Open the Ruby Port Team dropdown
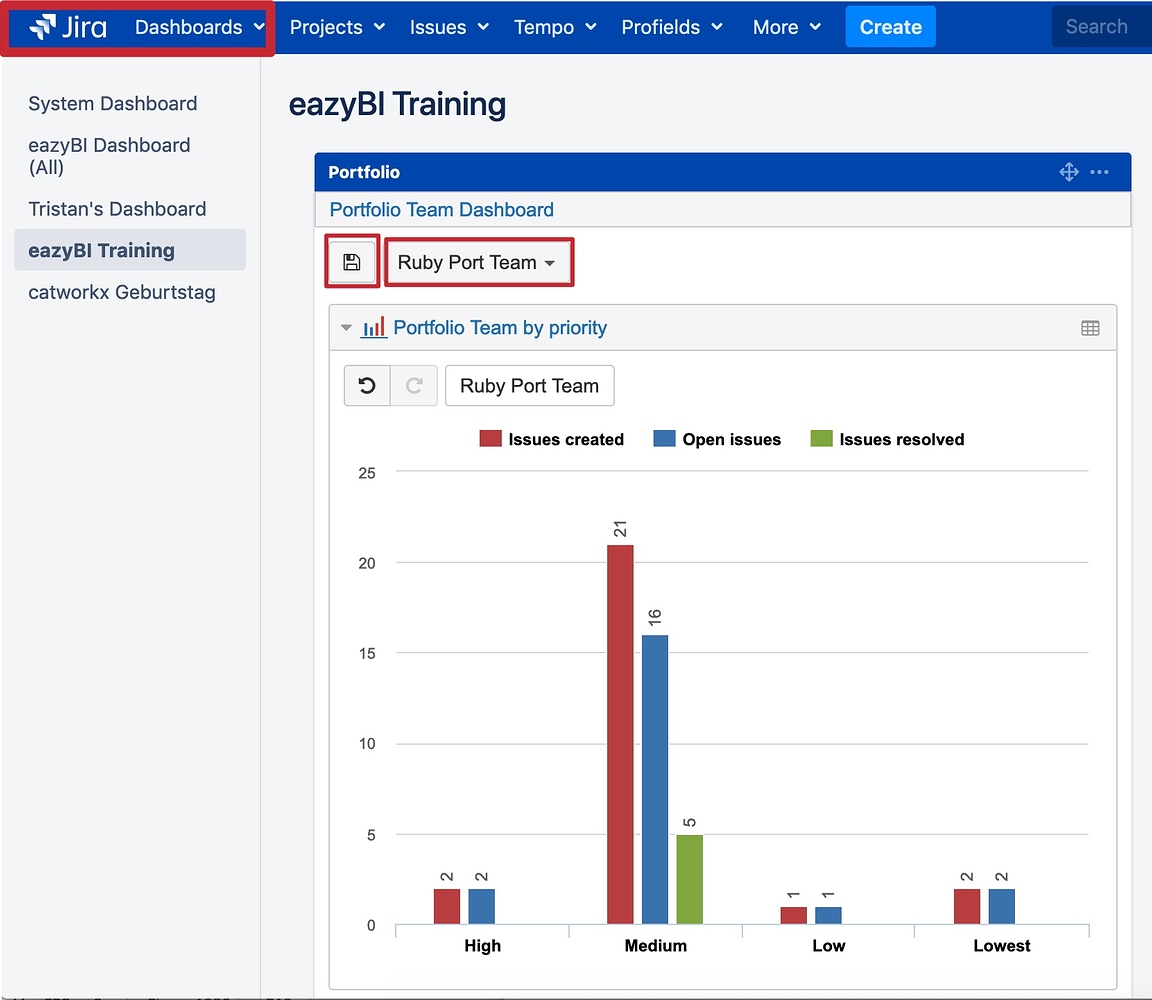 479,261
